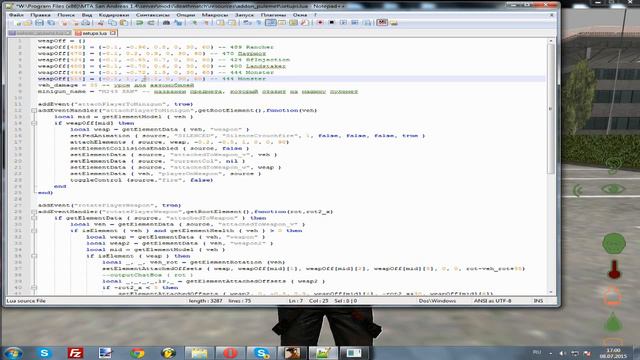The image size is (640, 360).
Task: Collapse the fold marker at line 14
Action: (34, 123)
